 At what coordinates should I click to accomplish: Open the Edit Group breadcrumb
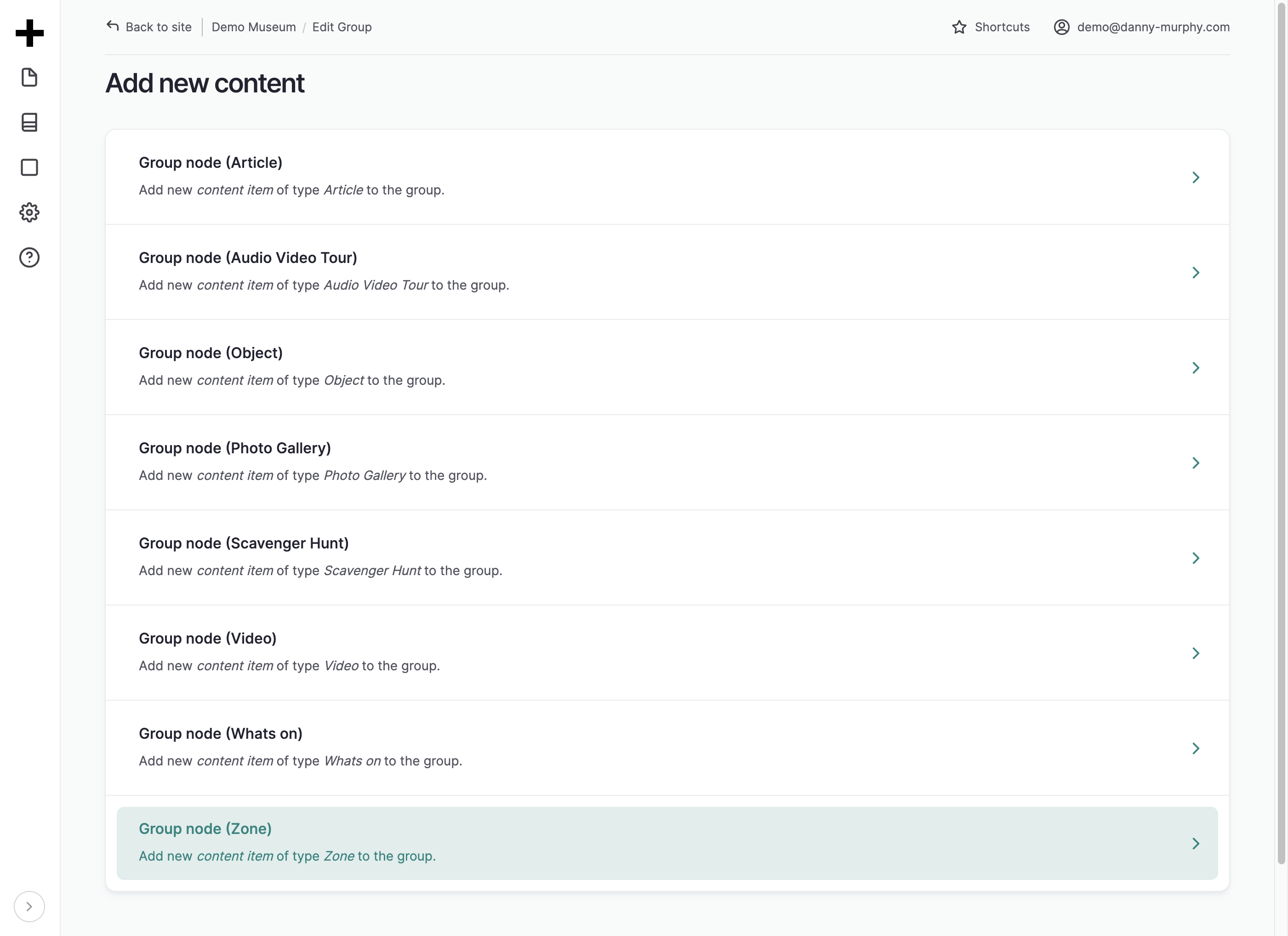tap(342, 27)
